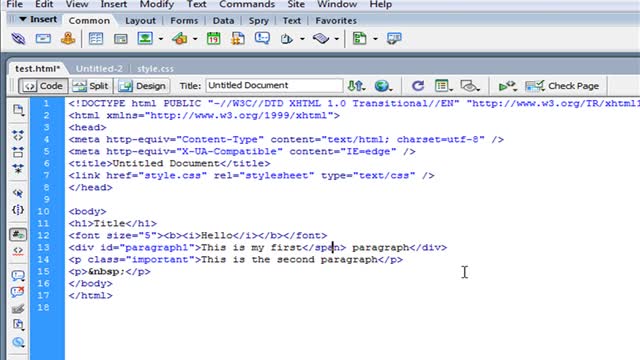Switch to Code view

coord(43,86)
